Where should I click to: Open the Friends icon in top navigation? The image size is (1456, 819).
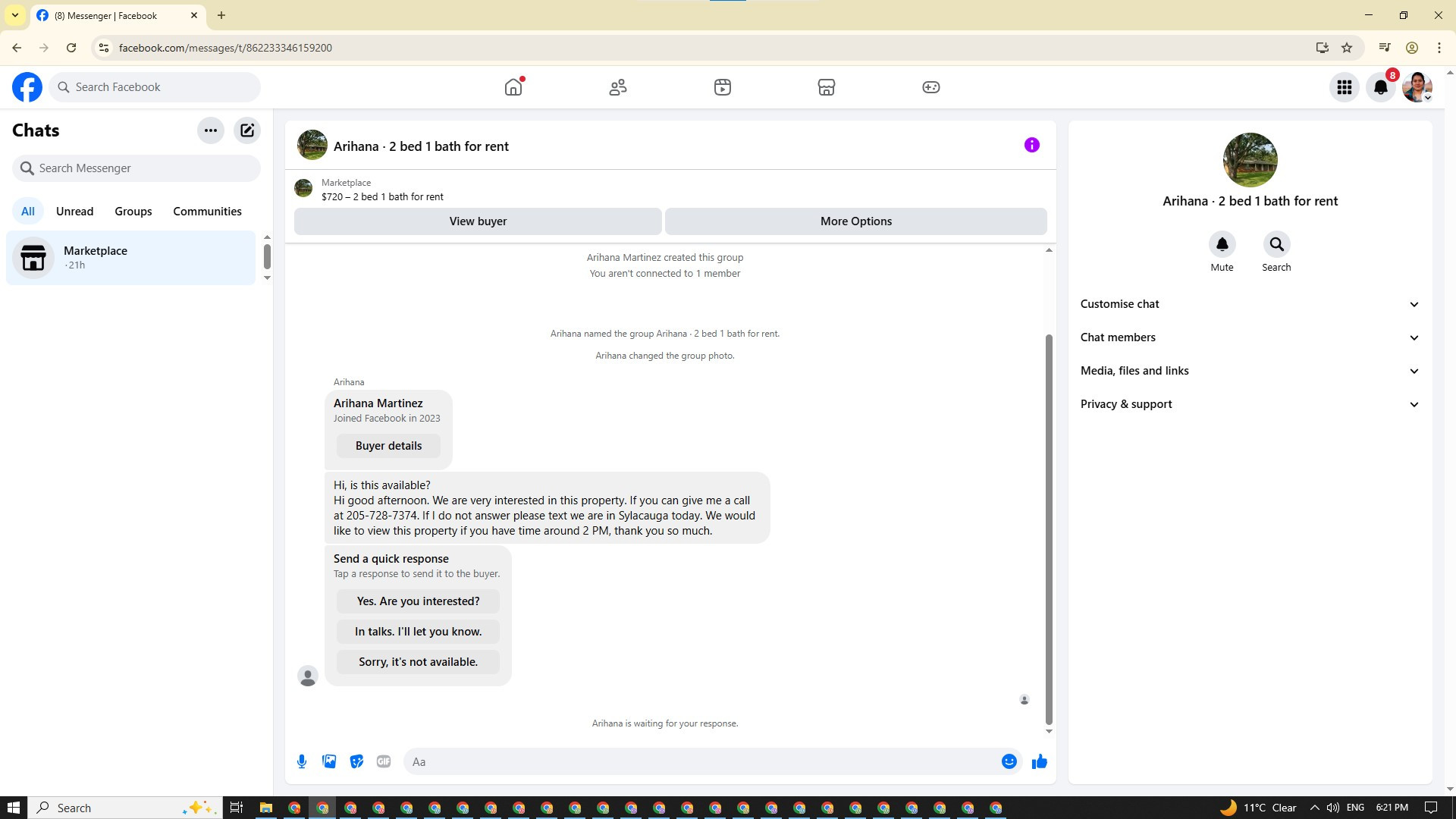(618, 87)
